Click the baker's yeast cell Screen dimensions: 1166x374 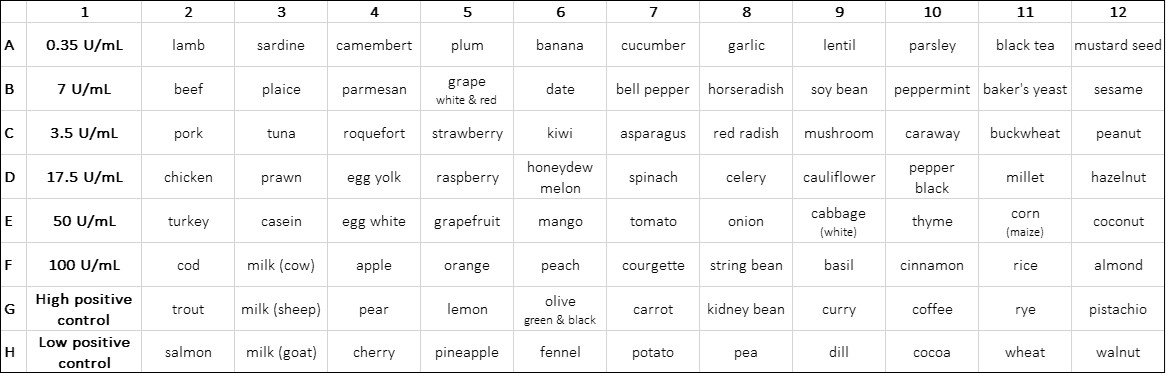coord(1025,89)
